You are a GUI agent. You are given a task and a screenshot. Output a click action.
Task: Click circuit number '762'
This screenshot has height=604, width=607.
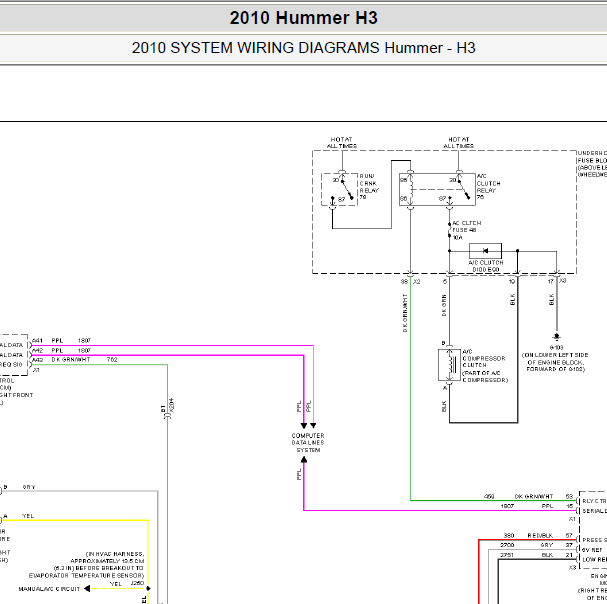(x=111, y=360)
